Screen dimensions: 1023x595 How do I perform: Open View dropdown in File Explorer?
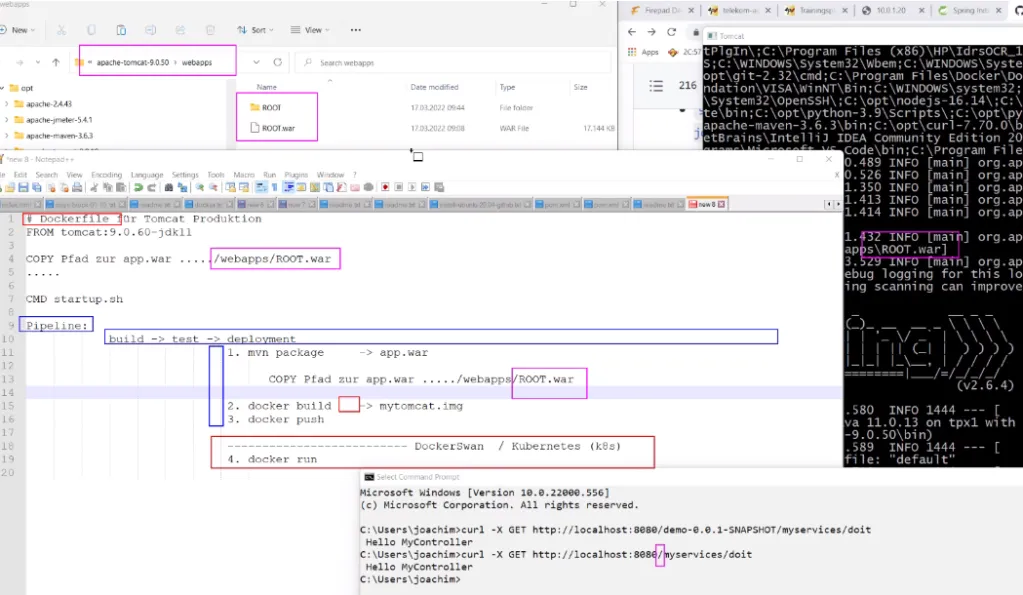tap(311, 30)
